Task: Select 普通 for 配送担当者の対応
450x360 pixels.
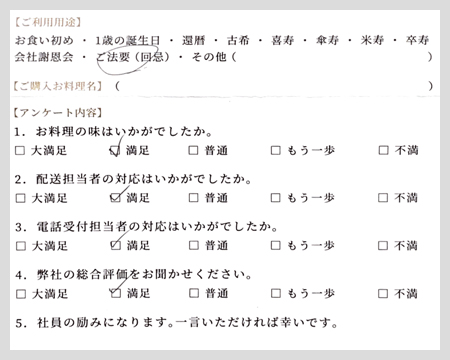Action: coord(194,198)
